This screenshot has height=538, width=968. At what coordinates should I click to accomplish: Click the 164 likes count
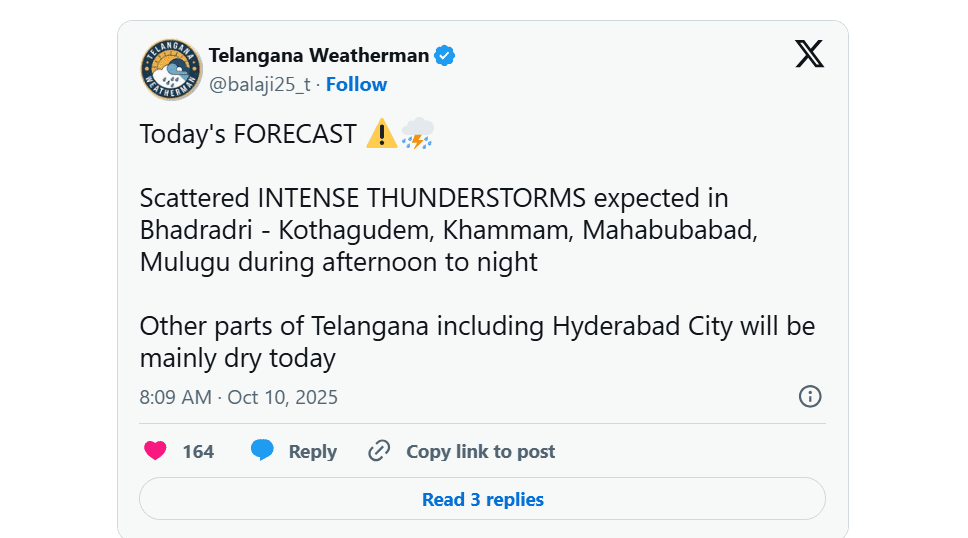(x=198, y=452)
